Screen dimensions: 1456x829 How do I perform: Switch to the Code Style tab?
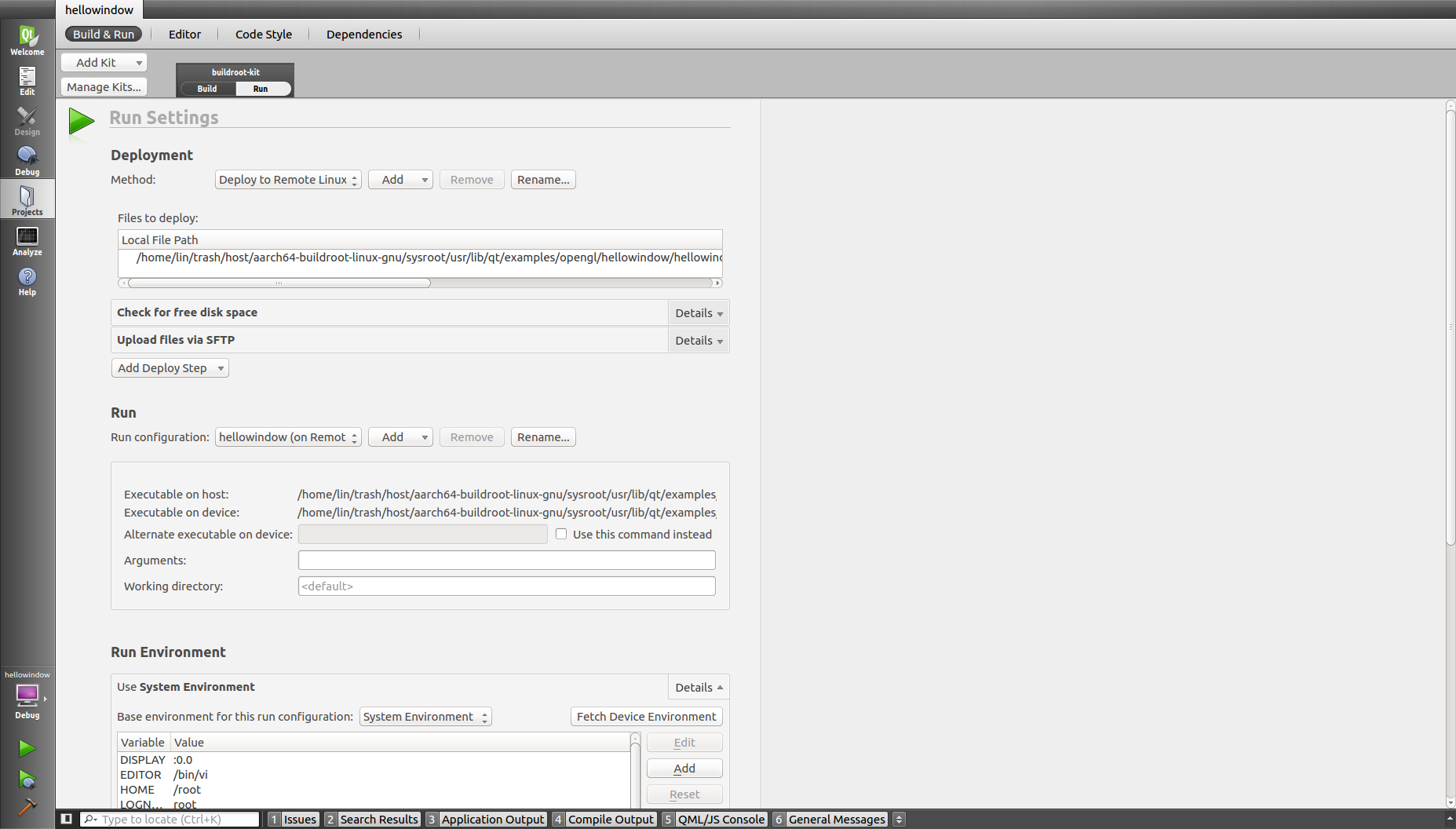263,35
